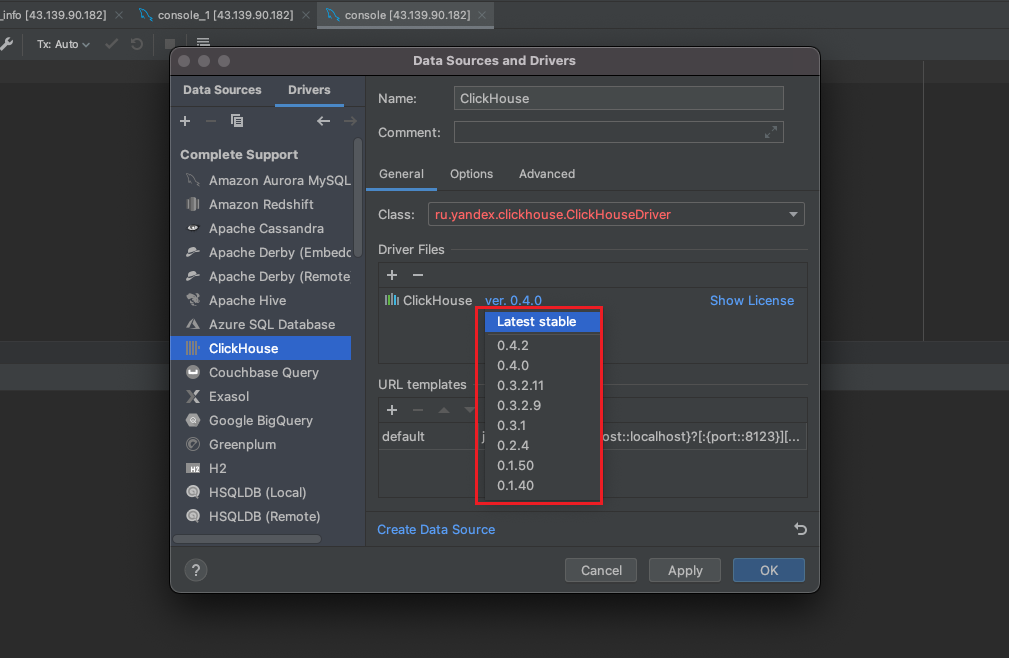Screen dimensions: 1009x658
Task: Click the Name input field
Action: click(x=618, y=98)
